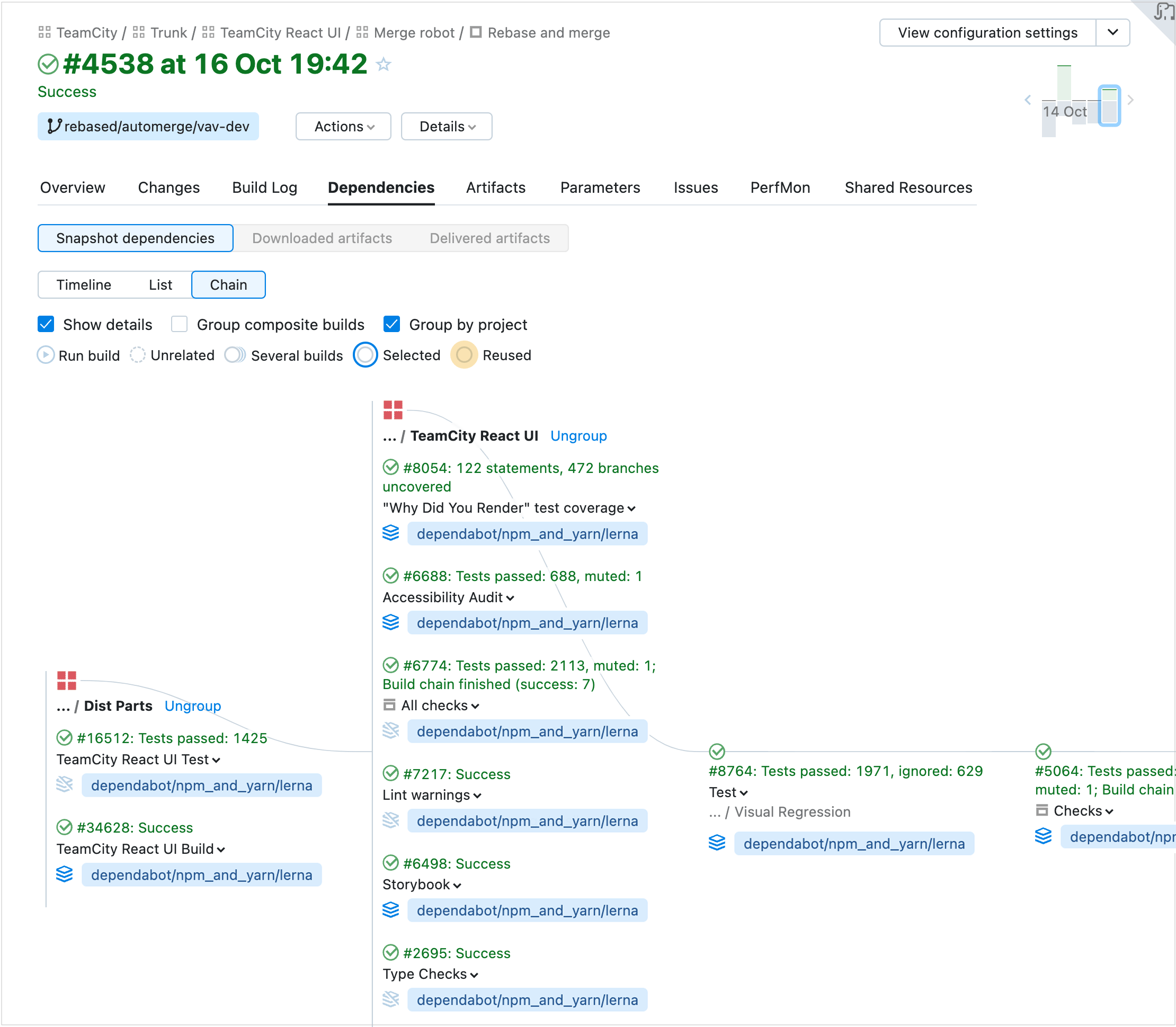Viewport: 1176px width, 1027px height.
Task: Click the red project grid icon above TeamCity React UI
Action: pos(393,409)
